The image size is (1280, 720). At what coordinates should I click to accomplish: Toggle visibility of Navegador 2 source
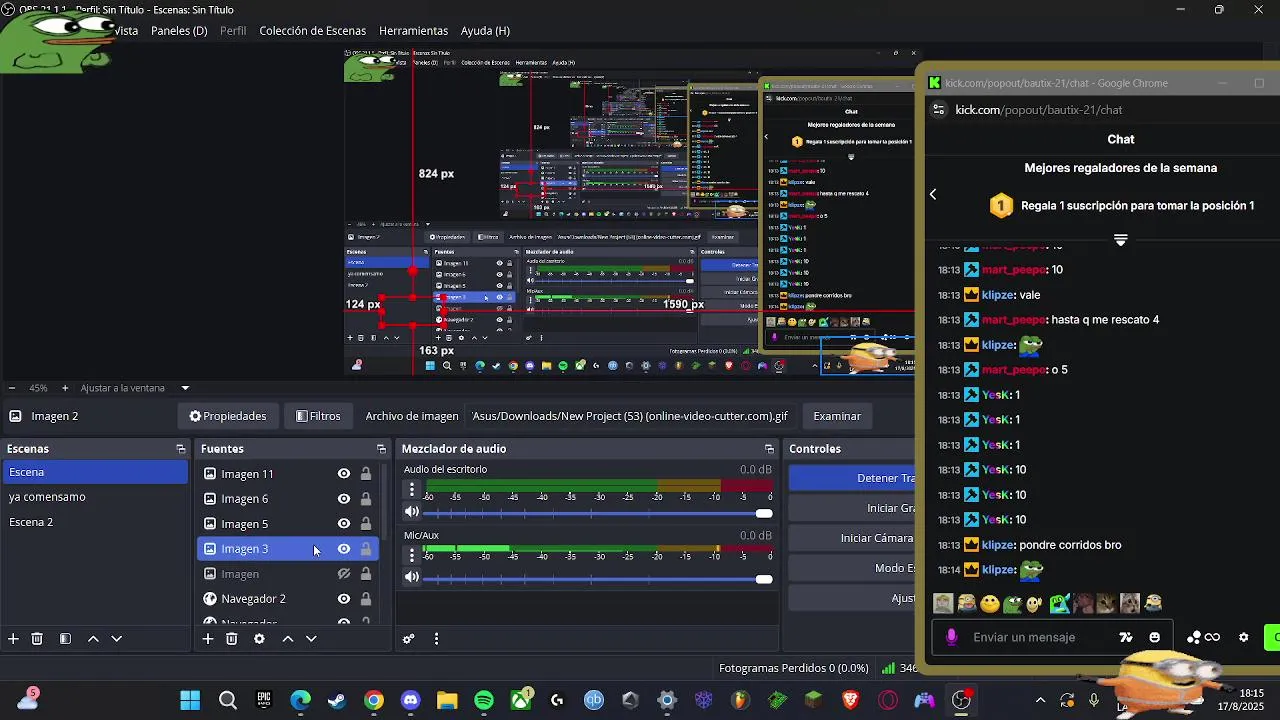343,599
